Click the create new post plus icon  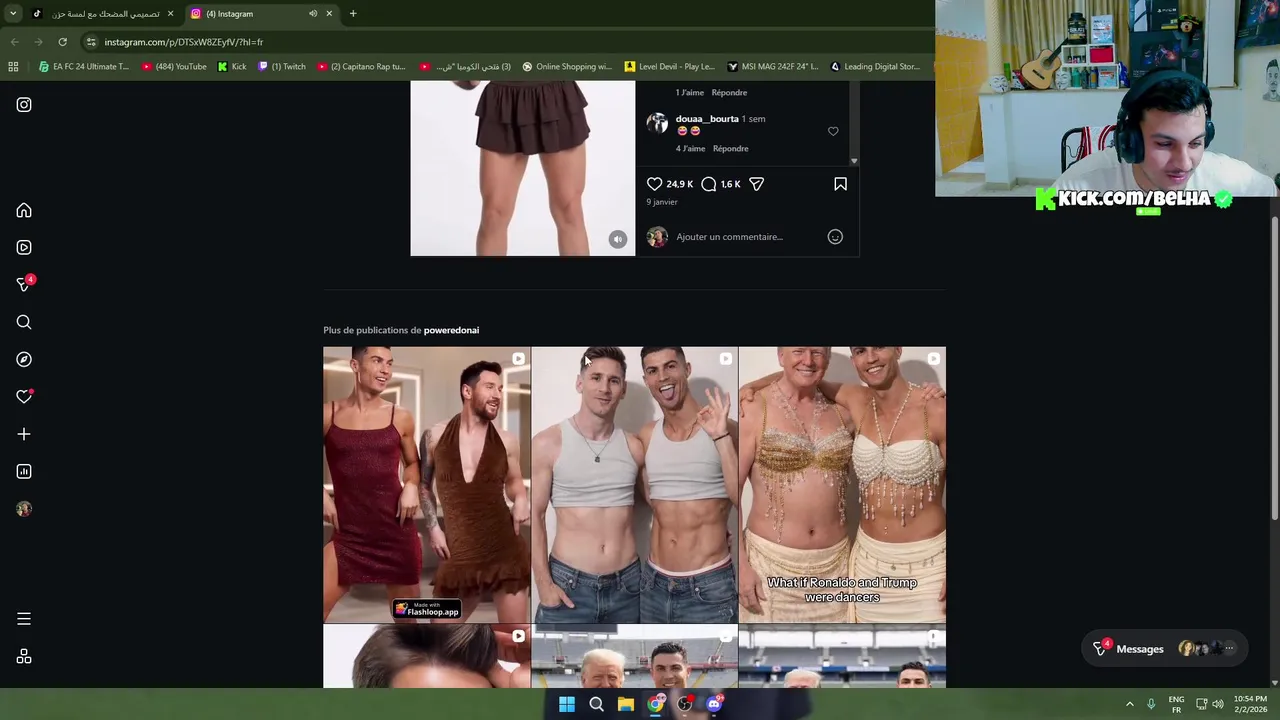point(24,434)
